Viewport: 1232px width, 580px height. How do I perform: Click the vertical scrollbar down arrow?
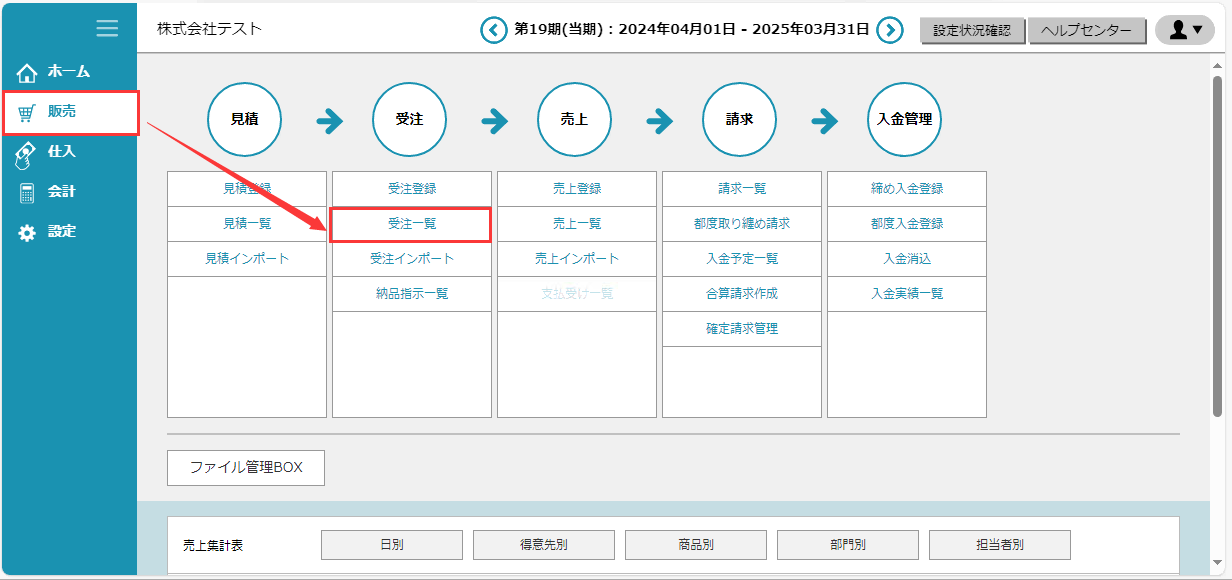(1217, 562)
